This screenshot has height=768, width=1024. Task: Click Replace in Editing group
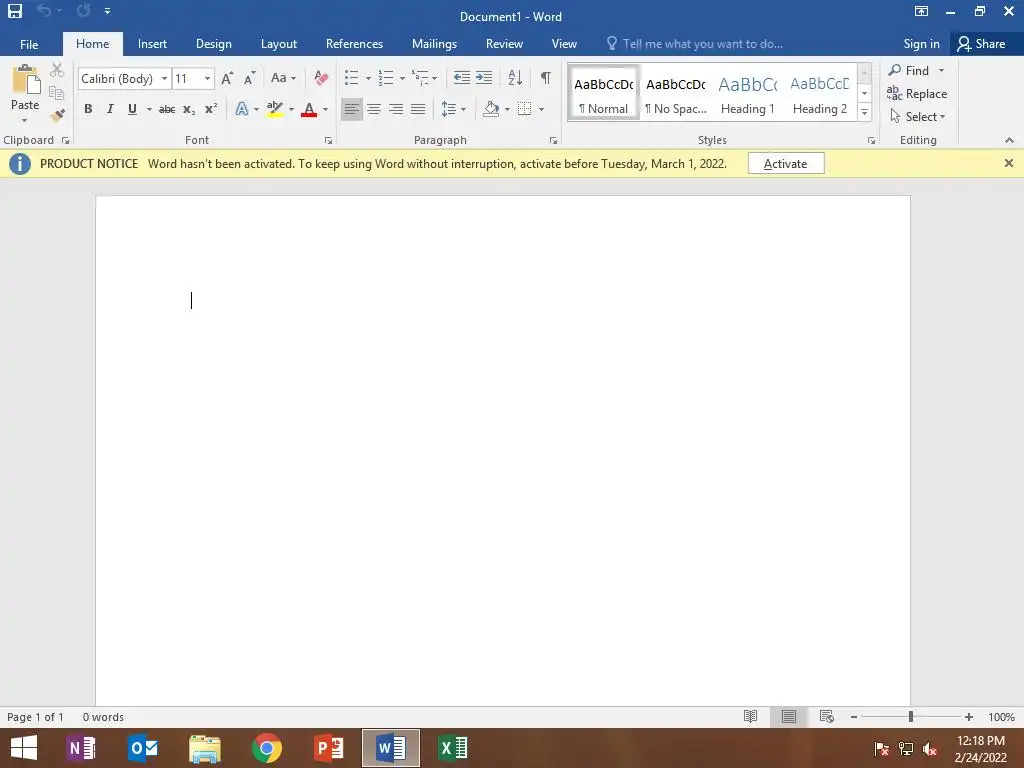tap(917, 93)
